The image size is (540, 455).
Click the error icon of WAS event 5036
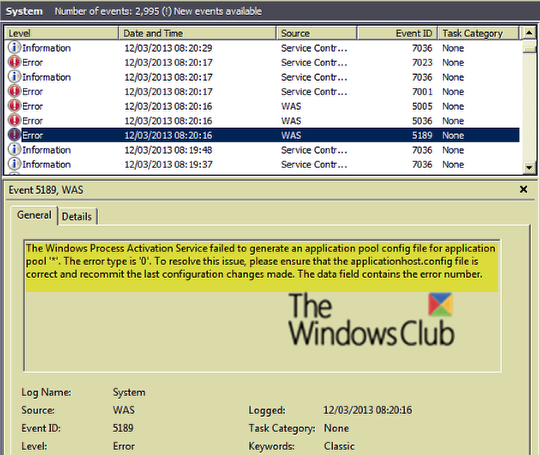point(14,120)
